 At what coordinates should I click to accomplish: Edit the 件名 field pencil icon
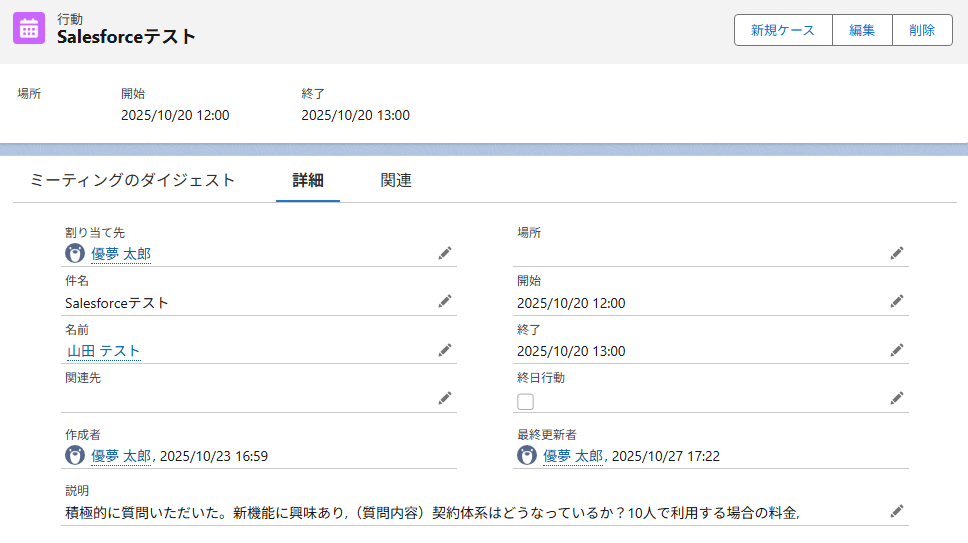tap(444, 302)
